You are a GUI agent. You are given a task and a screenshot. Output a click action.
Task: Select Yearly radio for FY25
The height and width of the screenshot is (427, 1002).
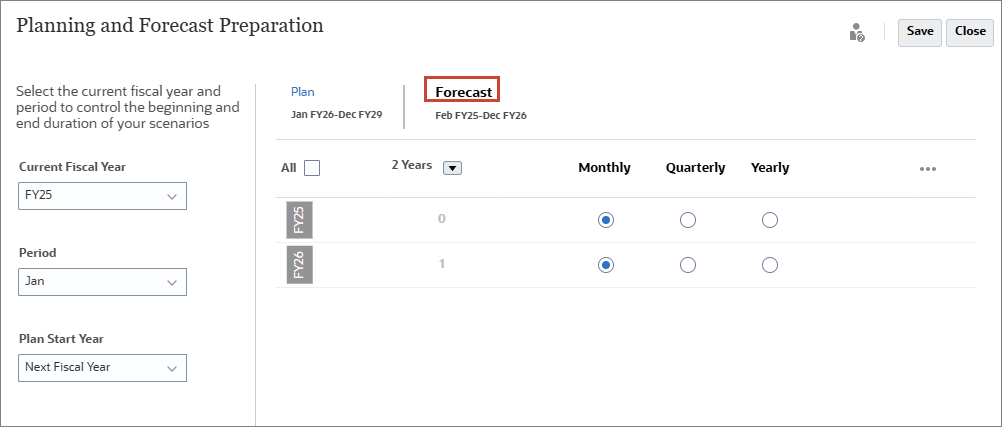click(x=770, y=220)
